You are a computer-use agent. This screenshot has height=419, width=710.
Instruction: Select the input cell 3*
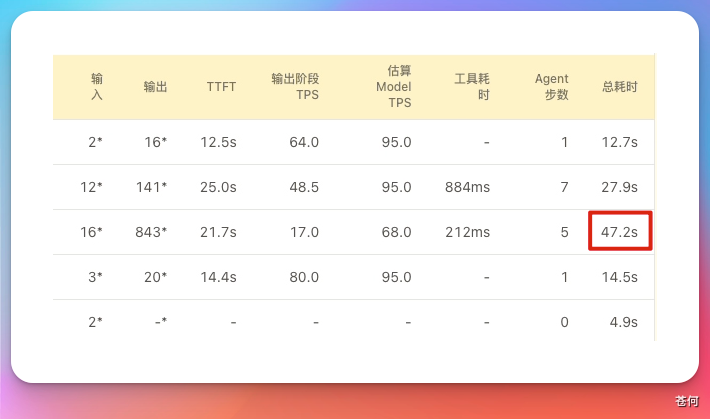pos(95,277)
